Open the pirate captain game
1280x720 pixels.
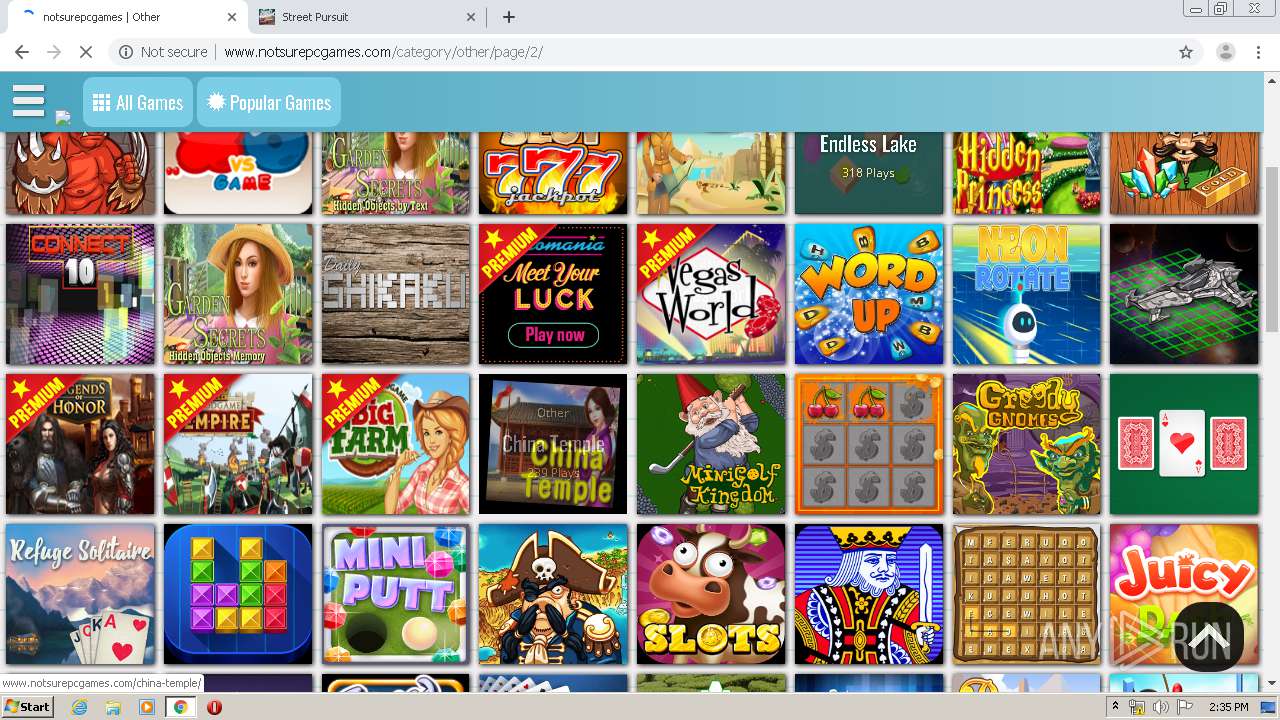click(553, 594)
